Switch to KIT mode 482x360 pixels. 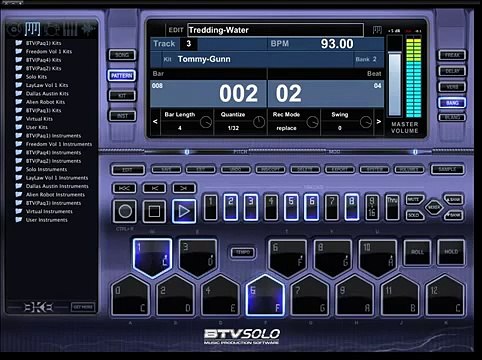pos(122,96)
